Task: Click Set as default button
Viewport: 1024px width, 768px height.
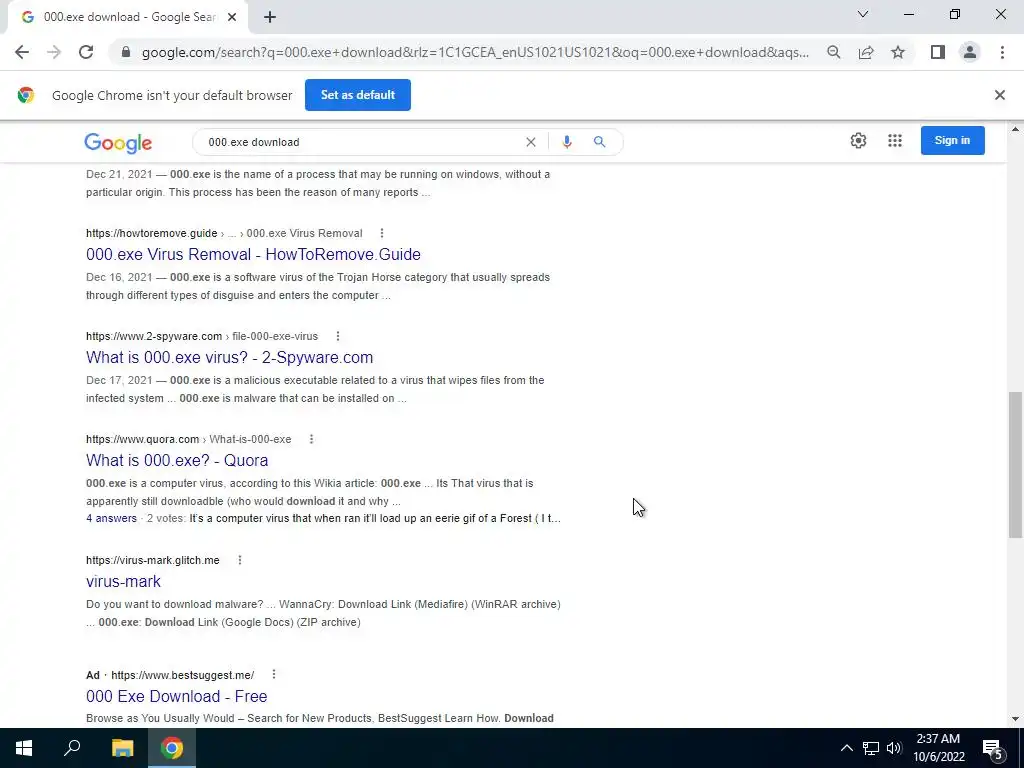Action: pos(358,95)
